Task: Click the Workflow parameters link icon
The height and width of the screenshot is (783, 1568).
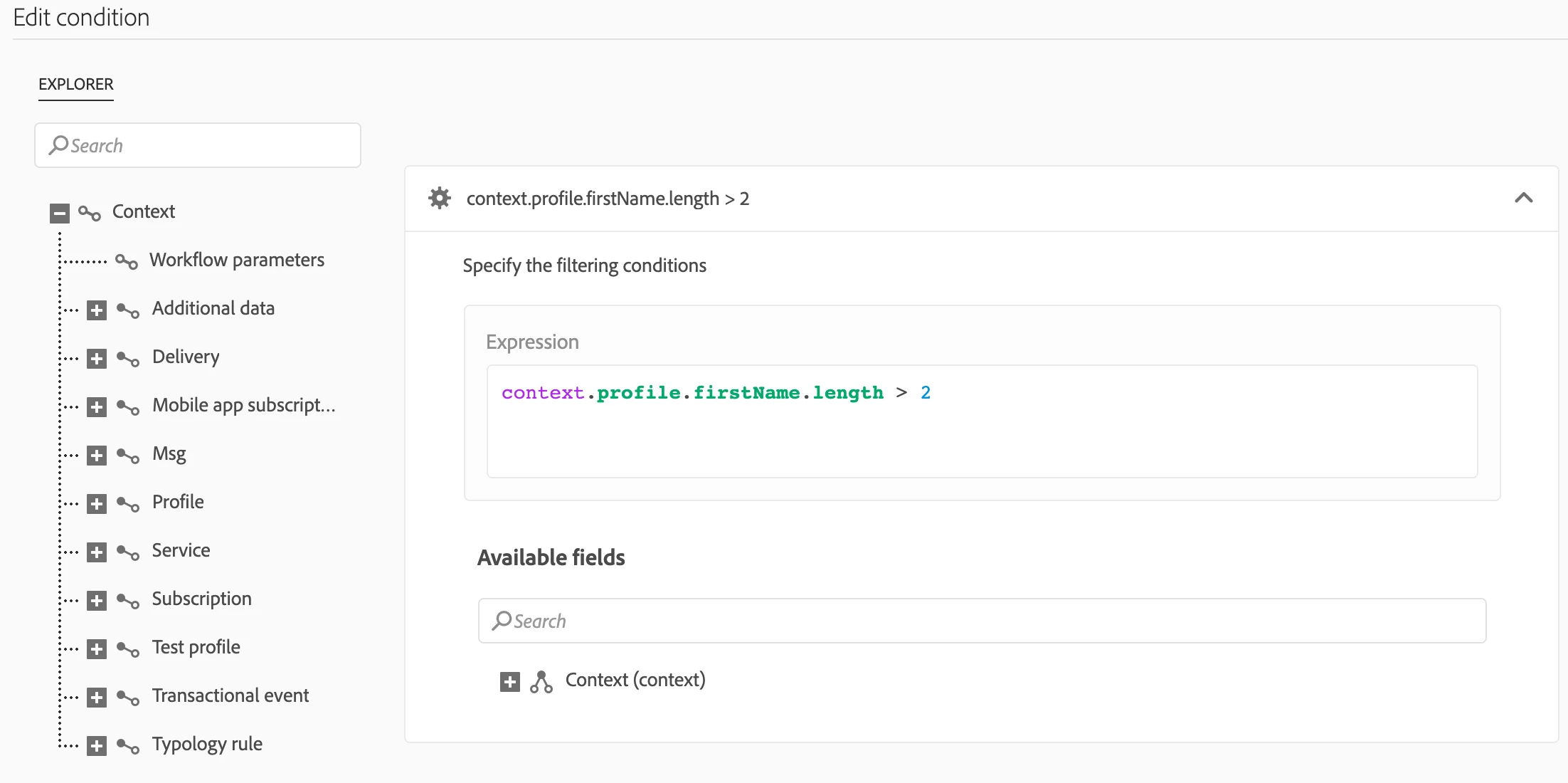Action: (x=127, y=261)
